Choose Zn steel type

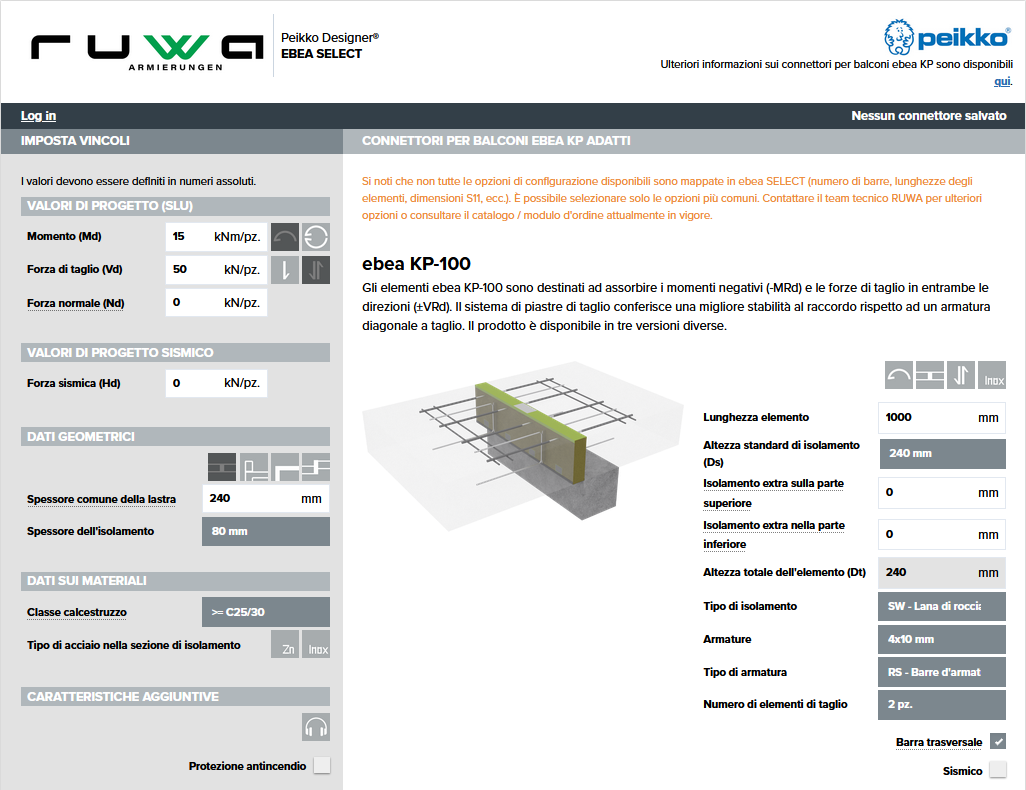click(x=285, y=644)
